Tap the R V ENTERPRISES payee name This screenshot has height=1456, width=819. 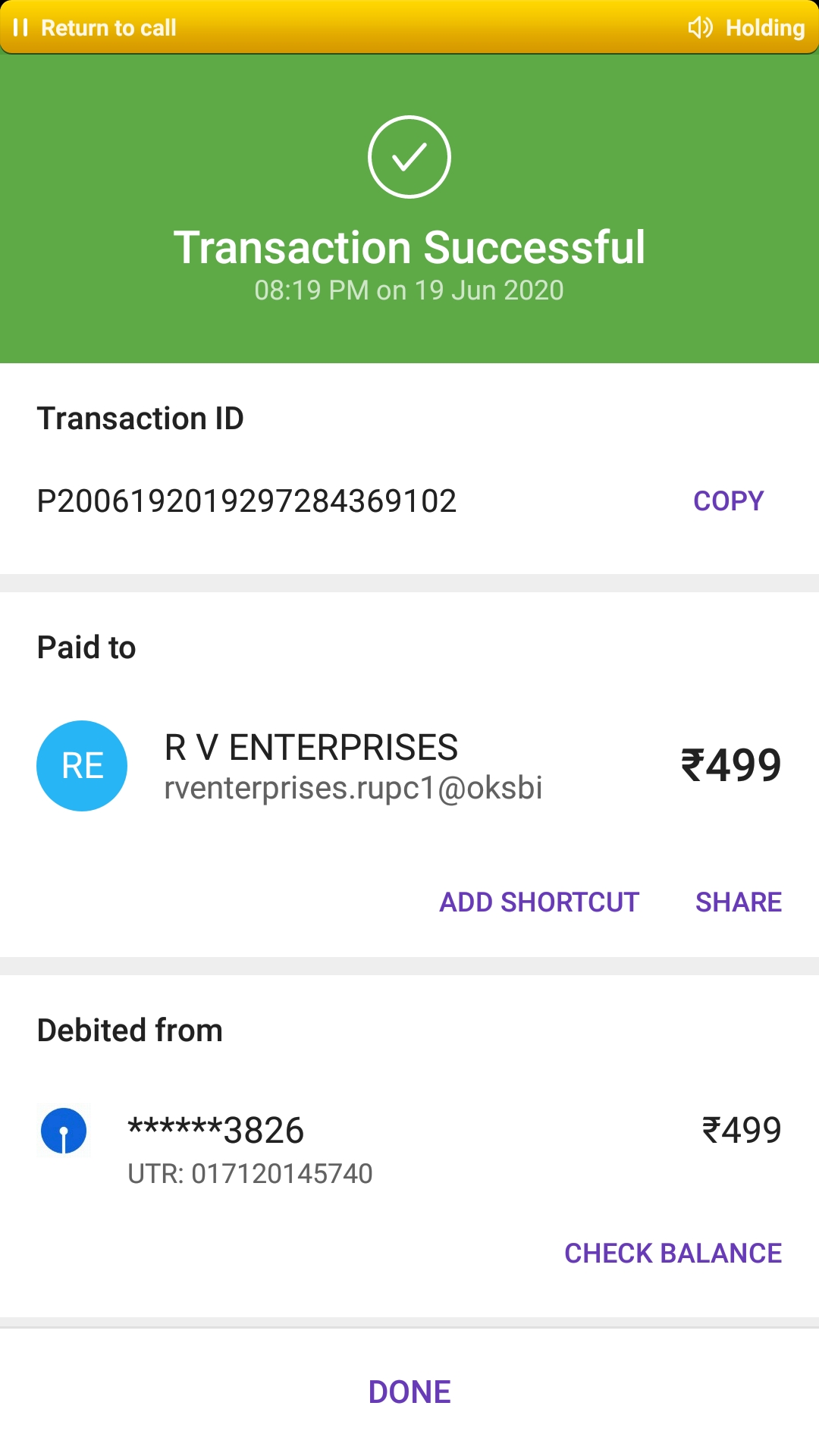coord(311,748)
